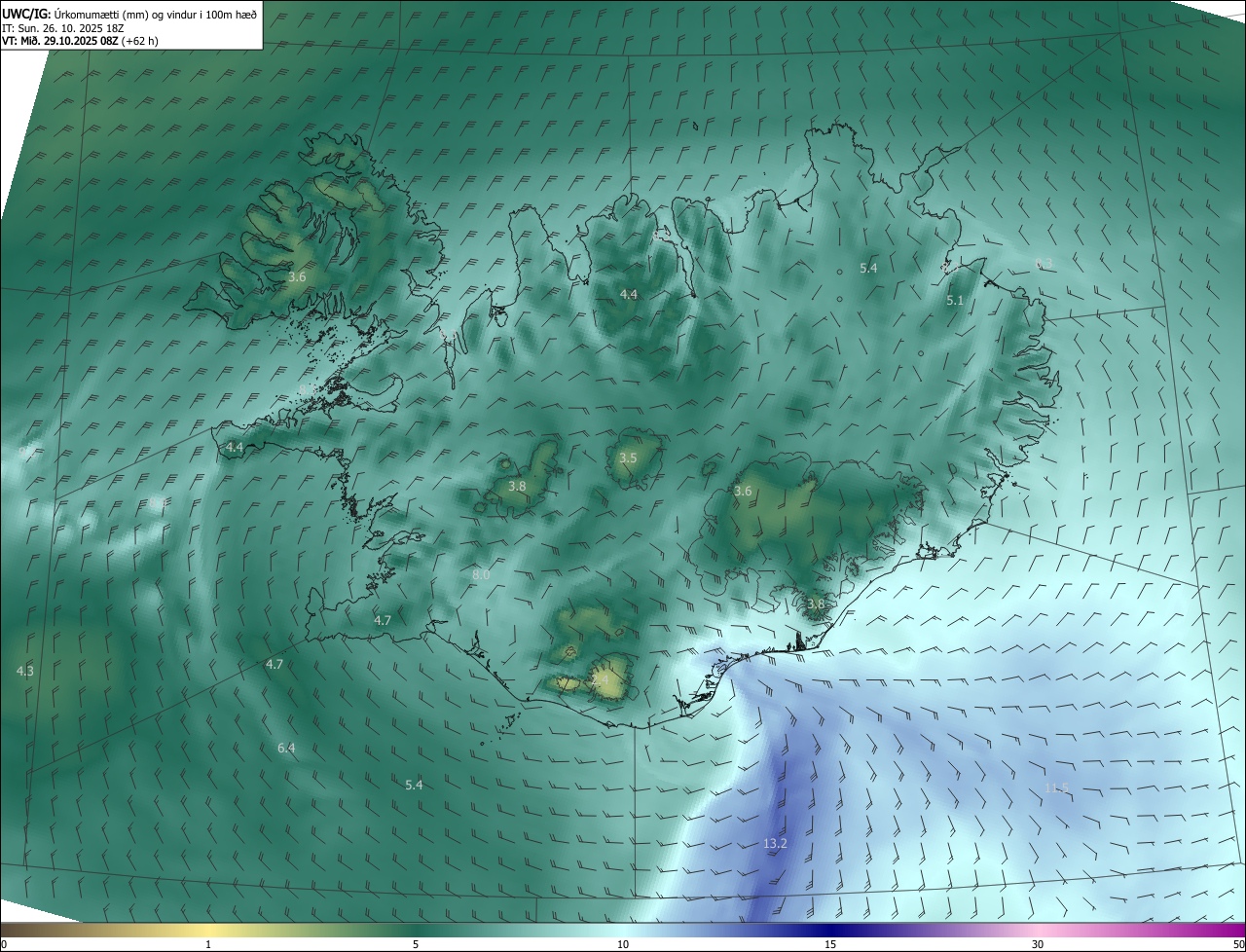Click the colorbar tick label 0
Viewport: 1246px width, 952px height.
click(x=4, y=944)
